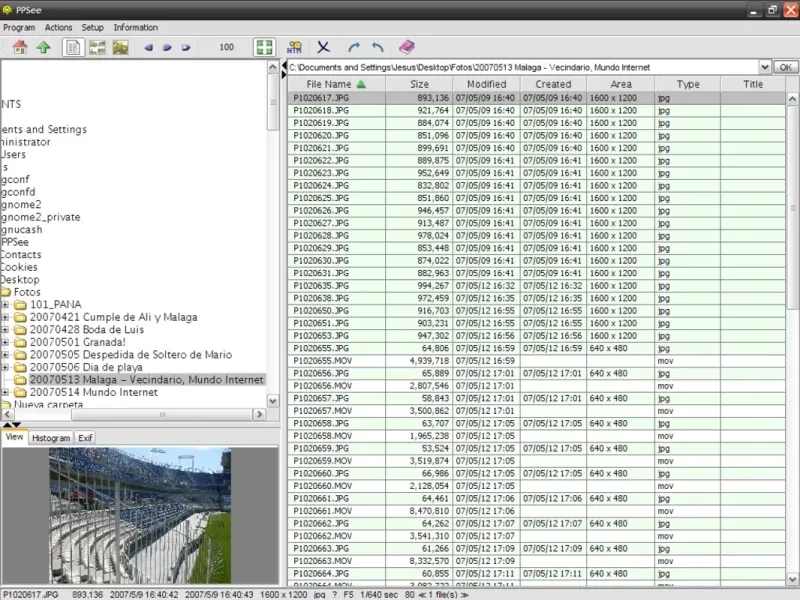Click the green sort triangle on File Name
800x600 pixels.
click(x=361, y=84)
